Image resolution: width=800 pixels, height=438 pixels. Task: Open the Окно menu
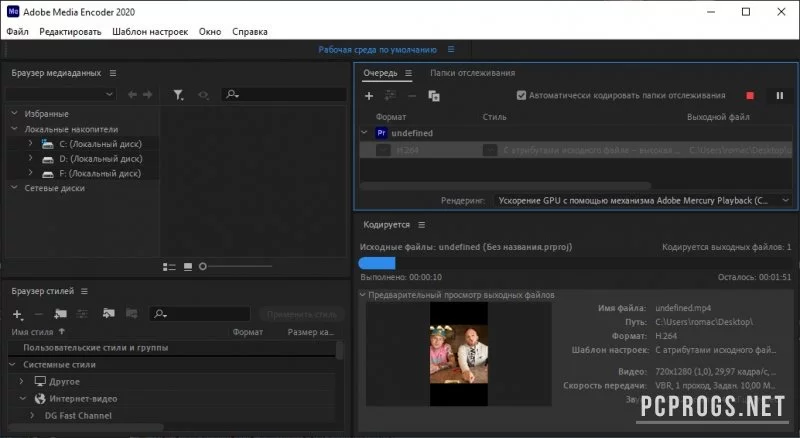[210, 32]
